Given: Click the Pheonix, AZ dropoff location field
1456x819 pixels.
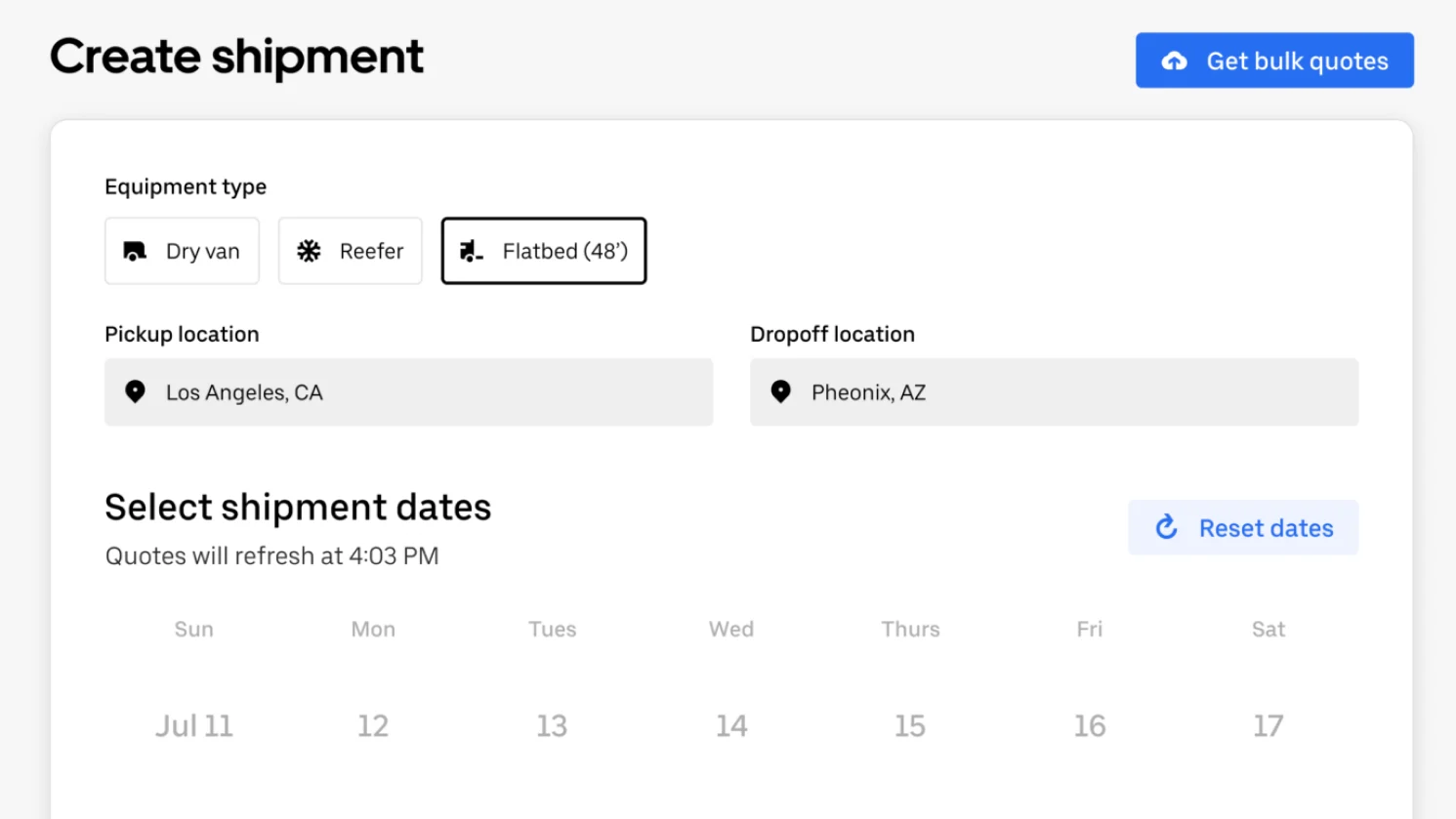Looking at the screenshot, I should [x=1054, y=391].
